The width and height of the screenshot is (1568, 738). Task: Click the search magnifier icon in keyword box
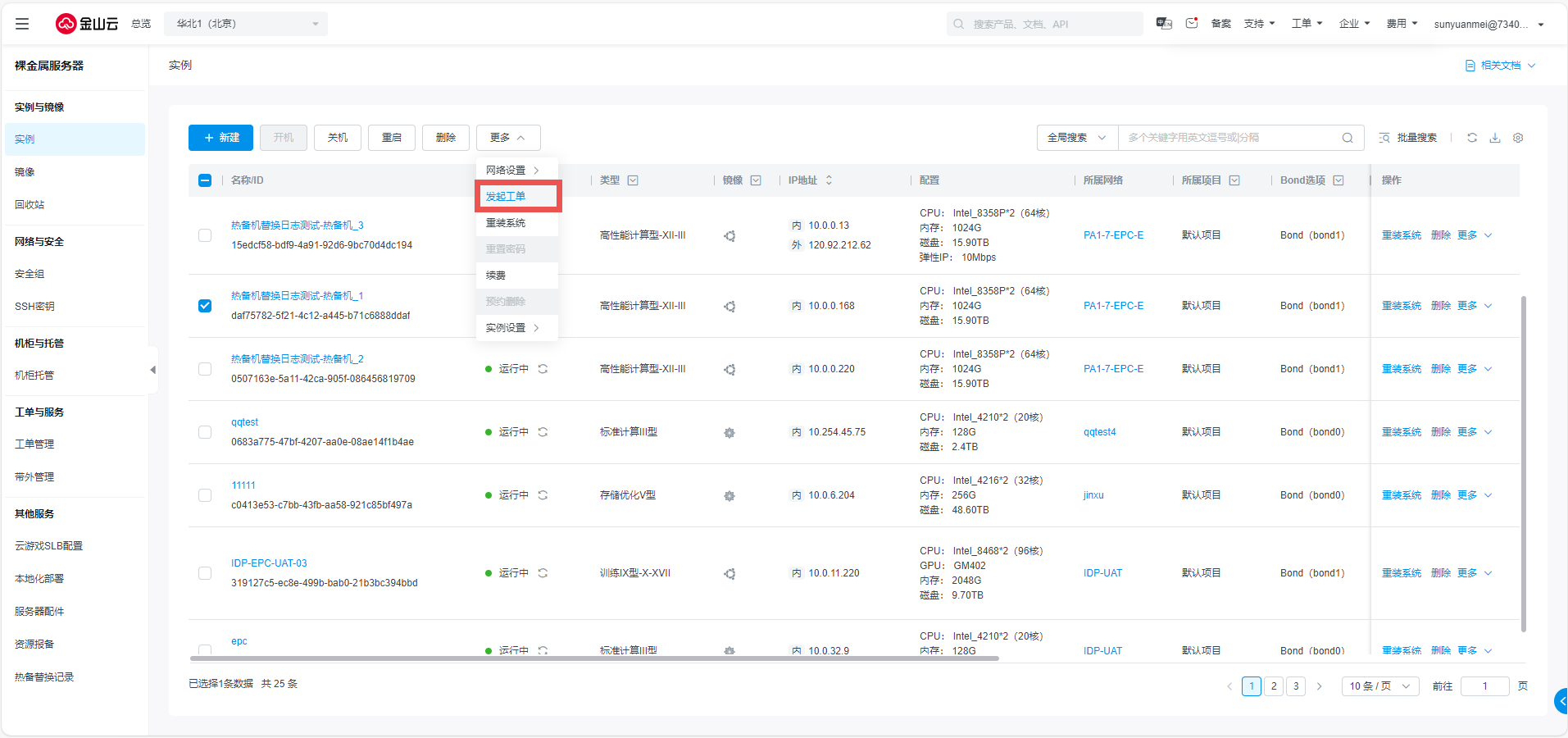[1348, 138]
